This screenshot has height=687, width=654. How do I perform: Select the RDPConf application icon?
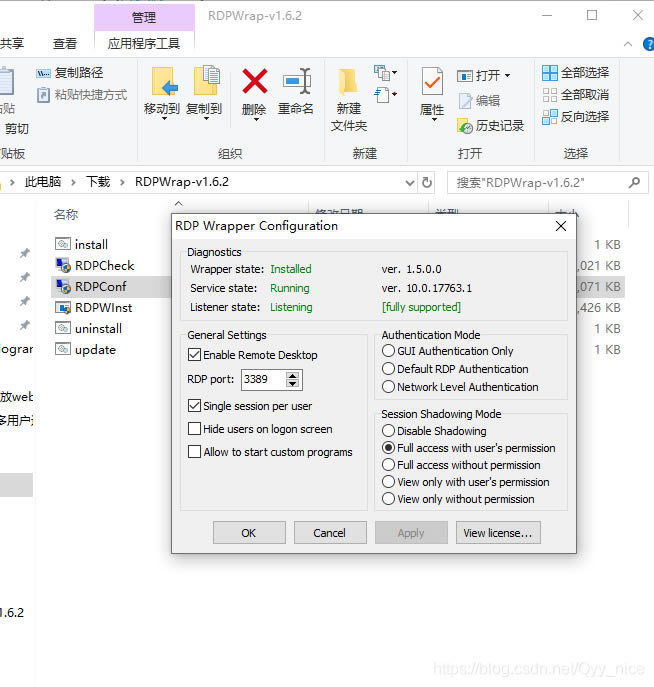click(x=63, y=286)
